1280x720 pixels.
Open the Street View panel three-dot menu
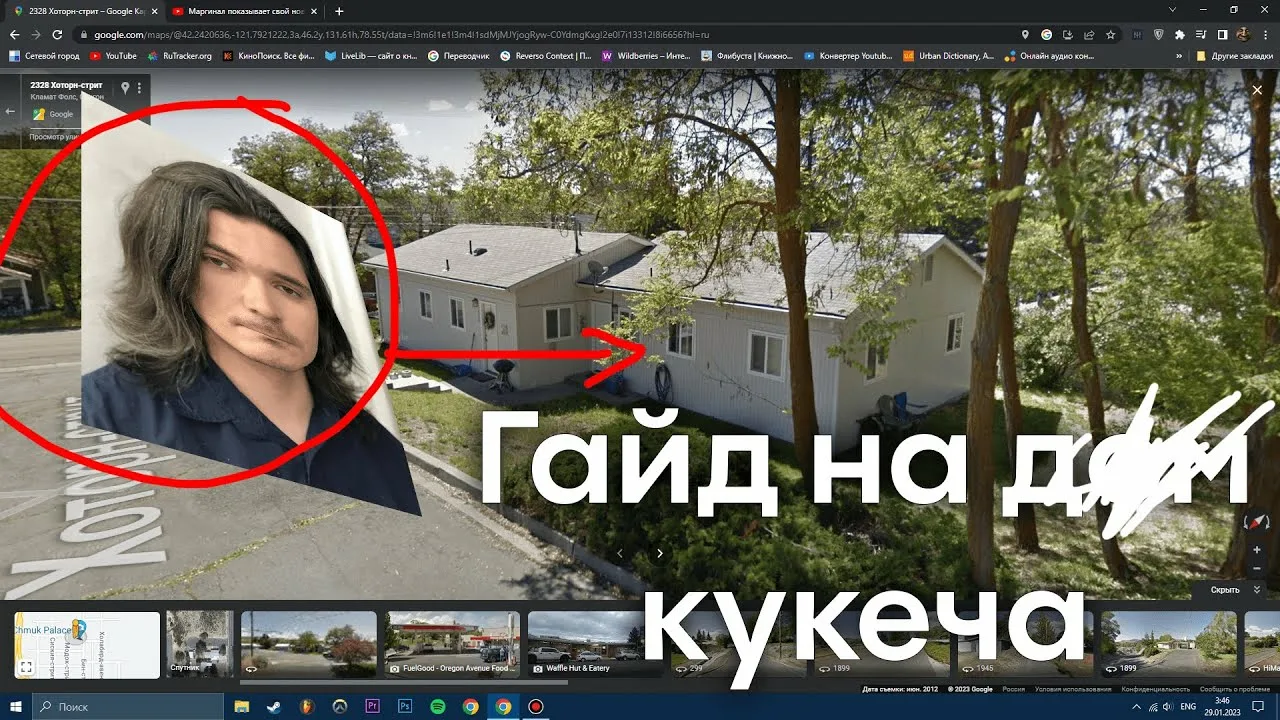click(x=139, y=88)
